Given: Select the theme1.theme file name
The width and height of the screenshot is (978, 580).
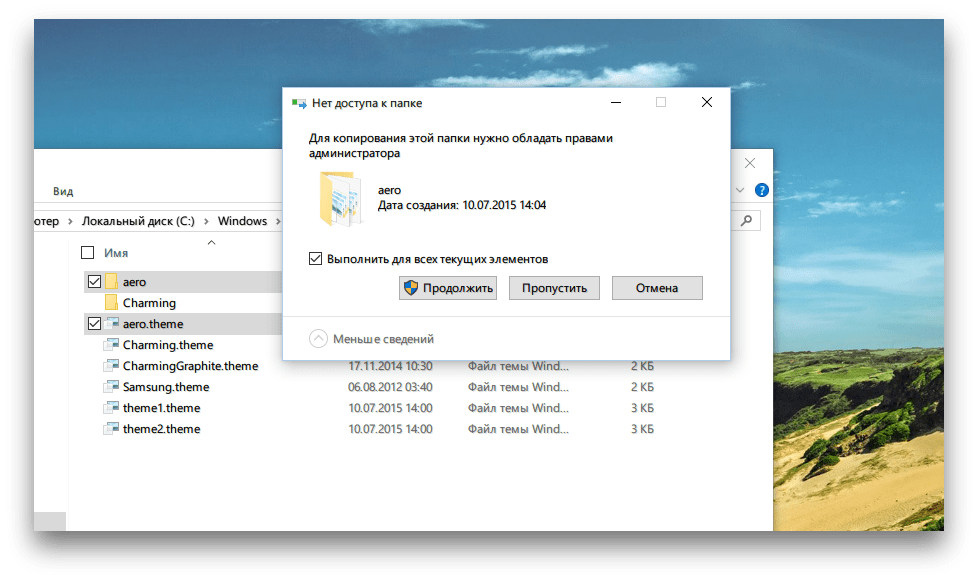Looking at the screenshot, I should 162,408.
